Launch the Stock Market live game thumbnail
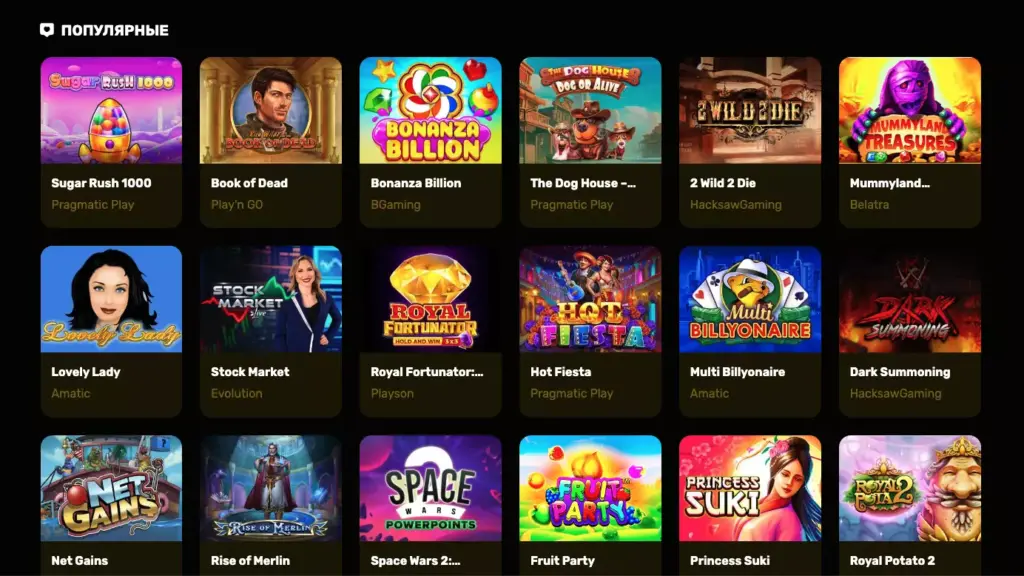The width and height of the screenshot is (1024, 576). (270, 299)
